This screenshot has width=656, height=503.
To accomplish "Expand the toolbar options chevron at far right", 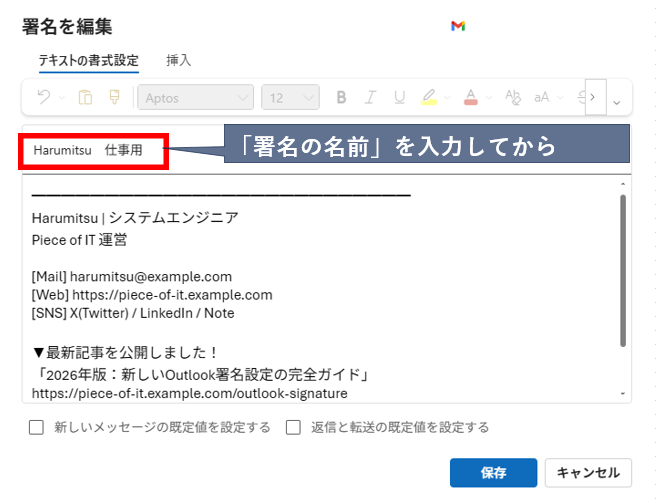I will 616,100.
